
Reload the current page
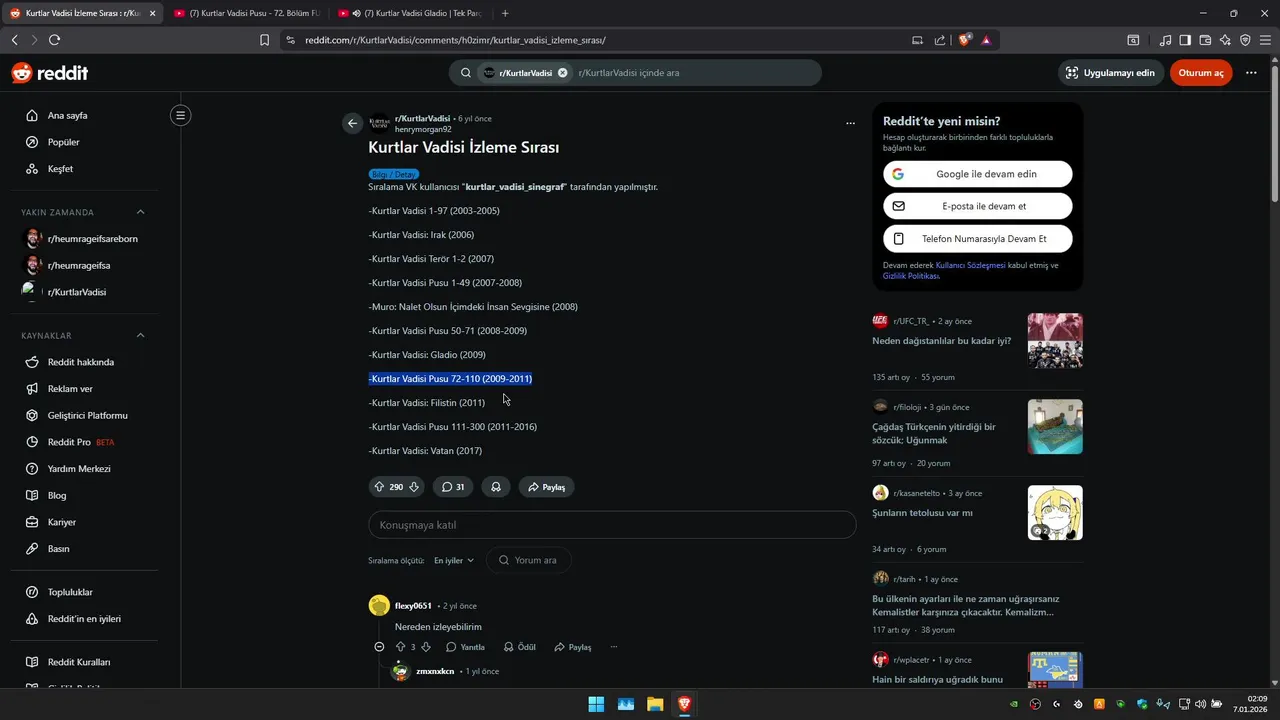(54, 40)
